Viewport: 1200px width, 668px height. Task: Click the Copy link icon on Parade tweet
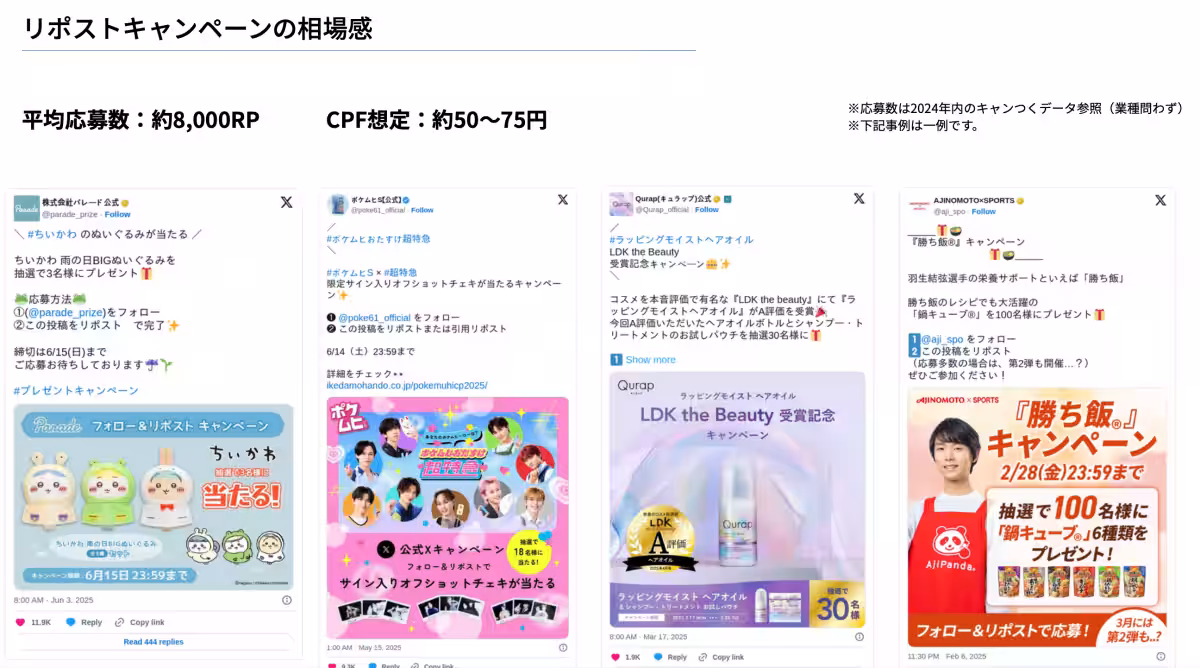120,622
